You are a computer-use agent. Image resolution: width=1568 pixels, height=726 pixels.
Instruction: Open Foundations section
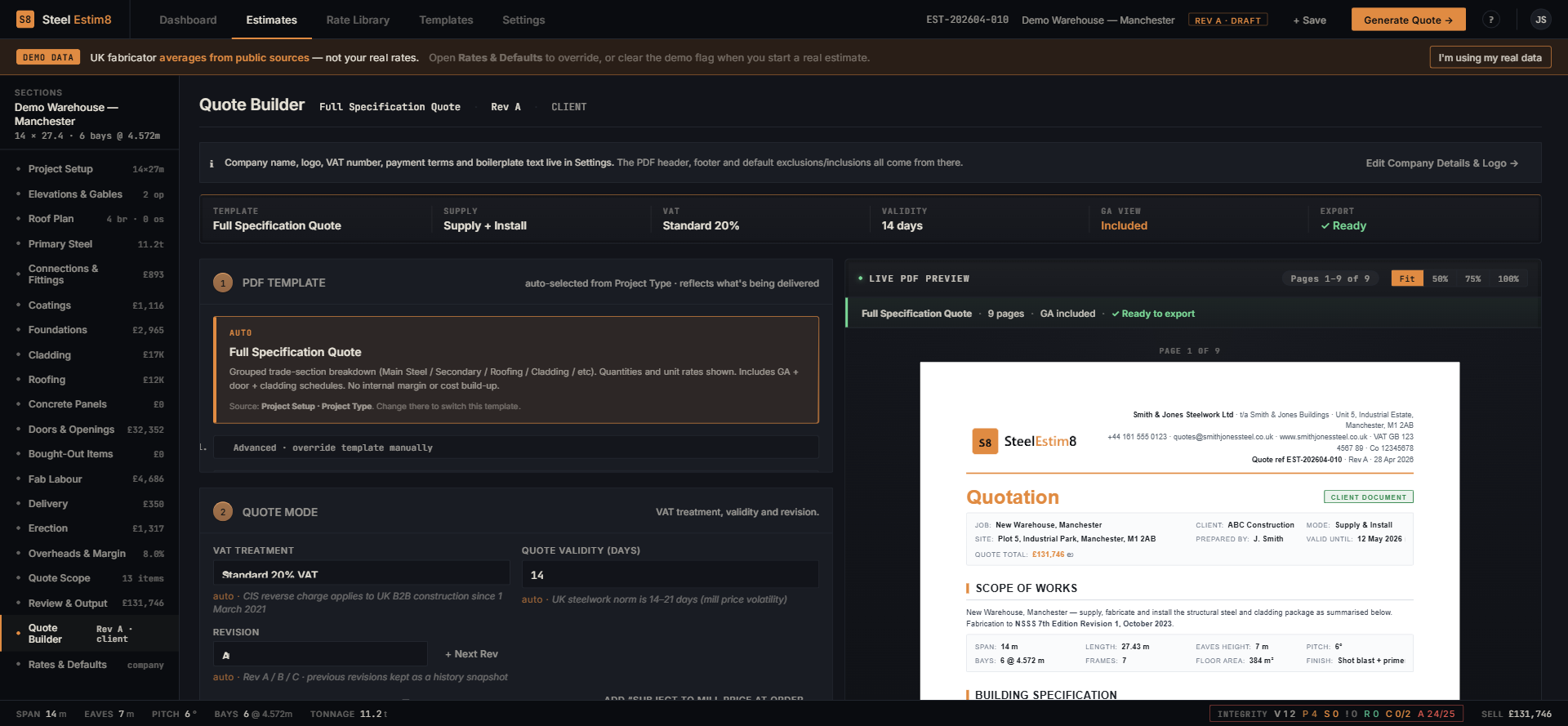point(90,330)
